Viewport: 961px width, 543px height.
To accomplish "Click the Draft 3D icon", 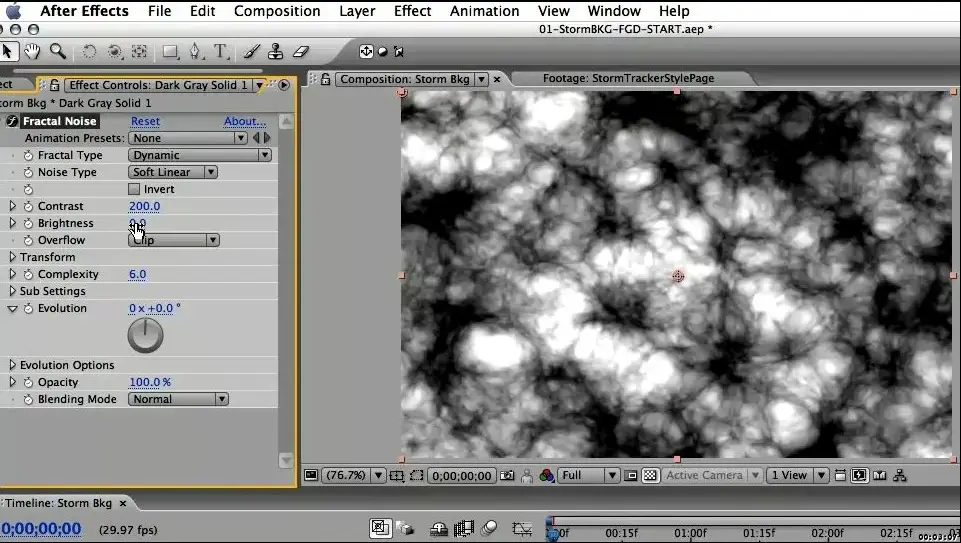I will tap(405, 528).
